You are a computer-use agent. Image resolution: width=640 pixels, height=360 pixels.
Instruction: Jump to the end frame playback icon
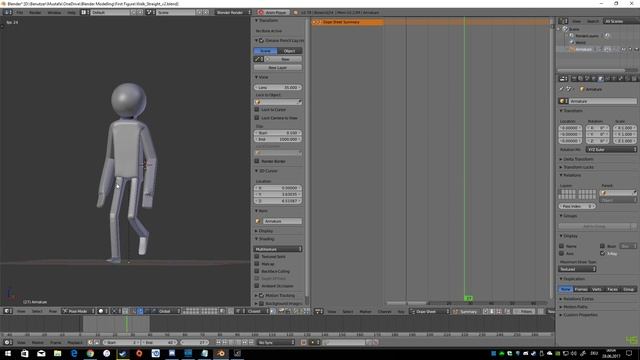coord(251,342)
